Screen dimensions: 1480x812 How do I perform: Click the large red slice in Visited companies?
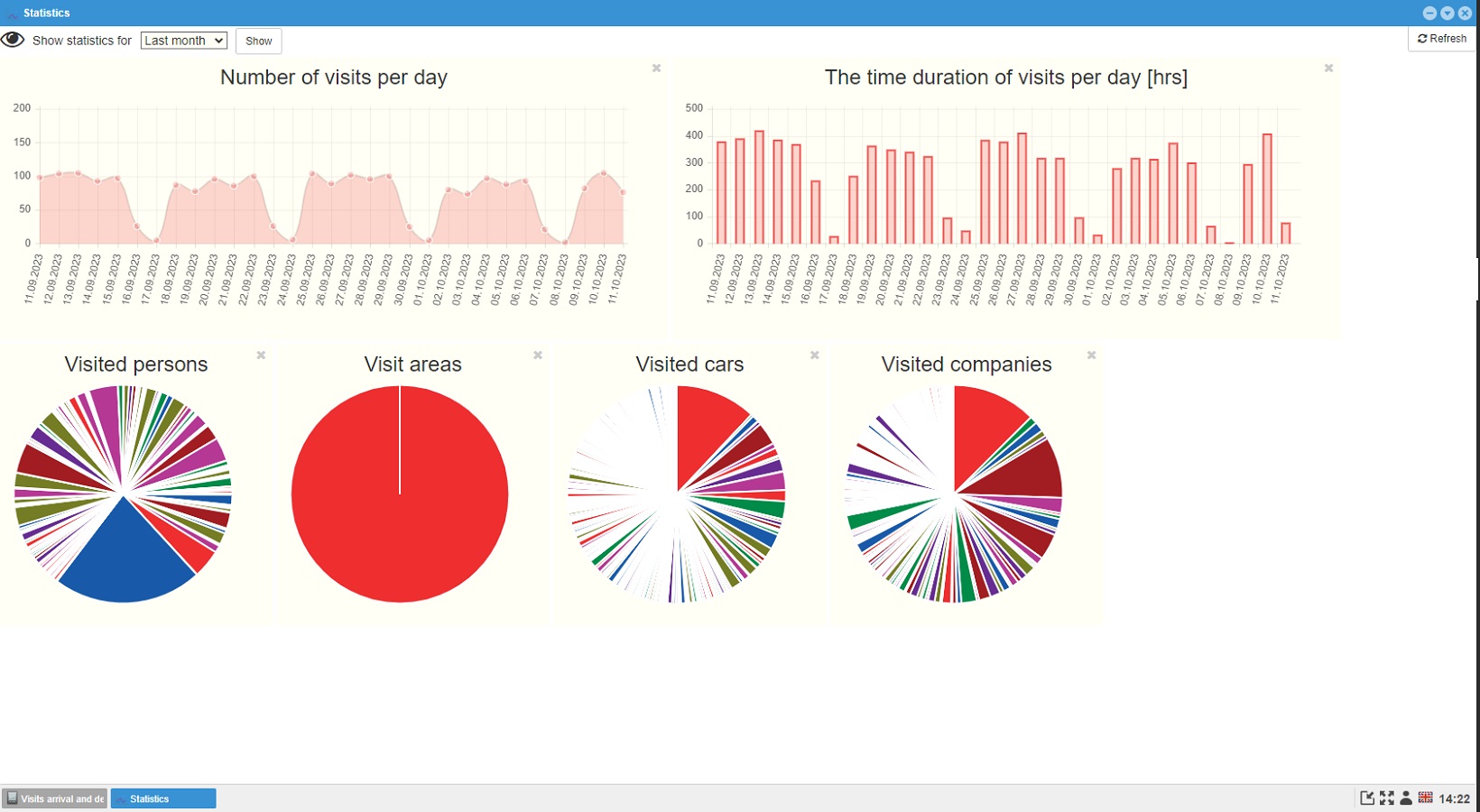click(x=985, y=429)
